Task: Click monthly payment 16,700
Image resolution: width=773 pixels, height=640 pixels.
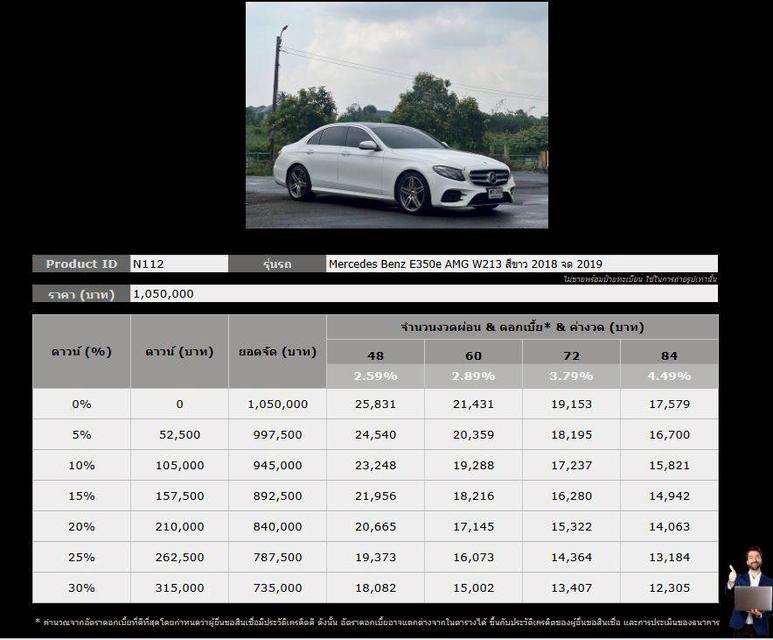Action: (669, 435)
